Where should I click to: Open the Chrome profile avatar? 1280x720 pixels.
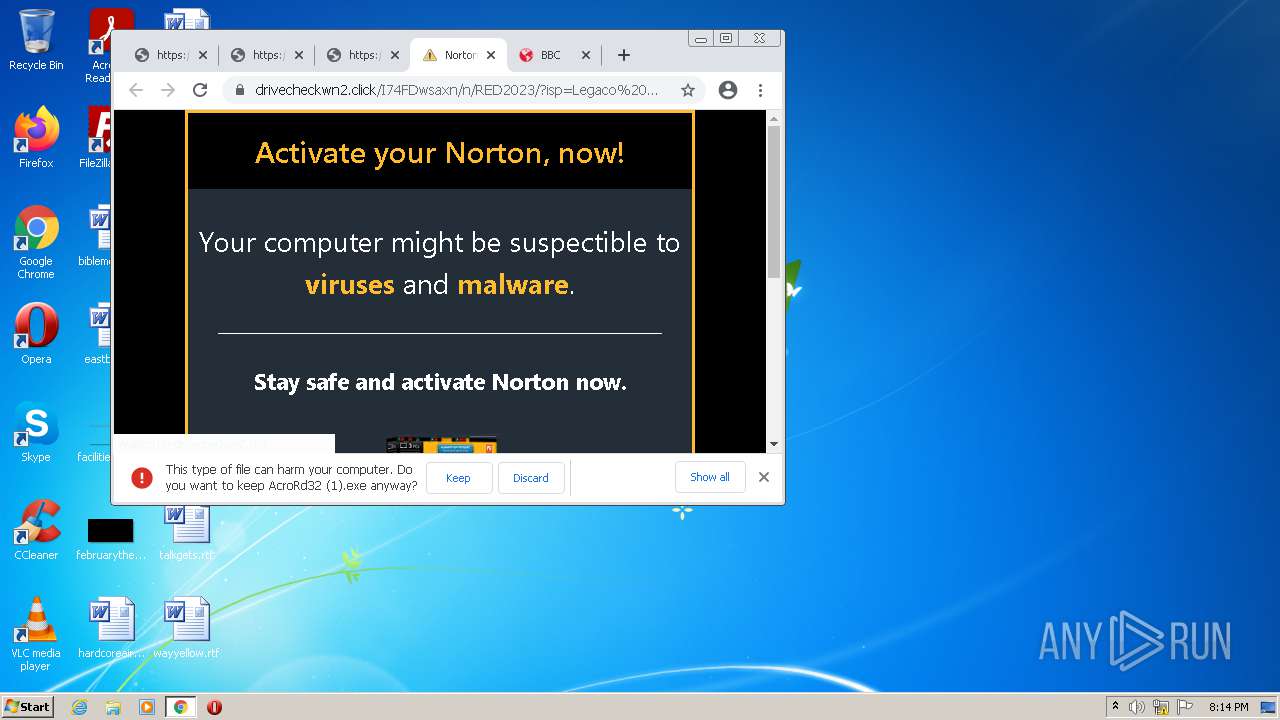coord(728,90)
